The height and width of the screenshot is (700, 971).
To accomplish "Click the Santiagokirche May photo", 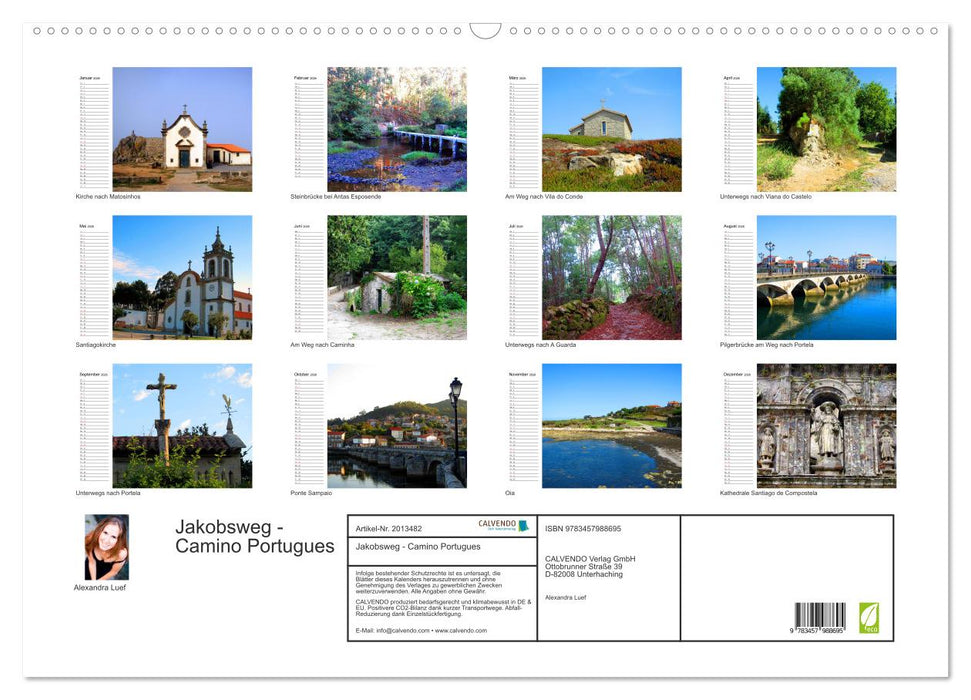I will click(x=184, y=277).
